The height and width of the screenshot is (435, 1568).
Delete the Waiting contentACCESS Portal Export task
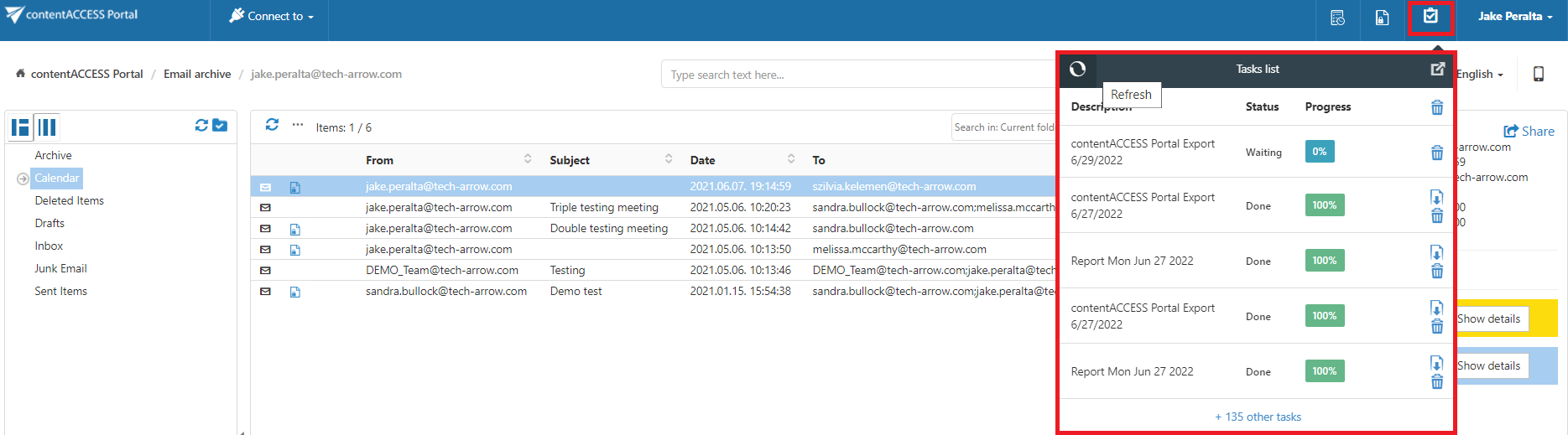click(x=1436, y=153)
